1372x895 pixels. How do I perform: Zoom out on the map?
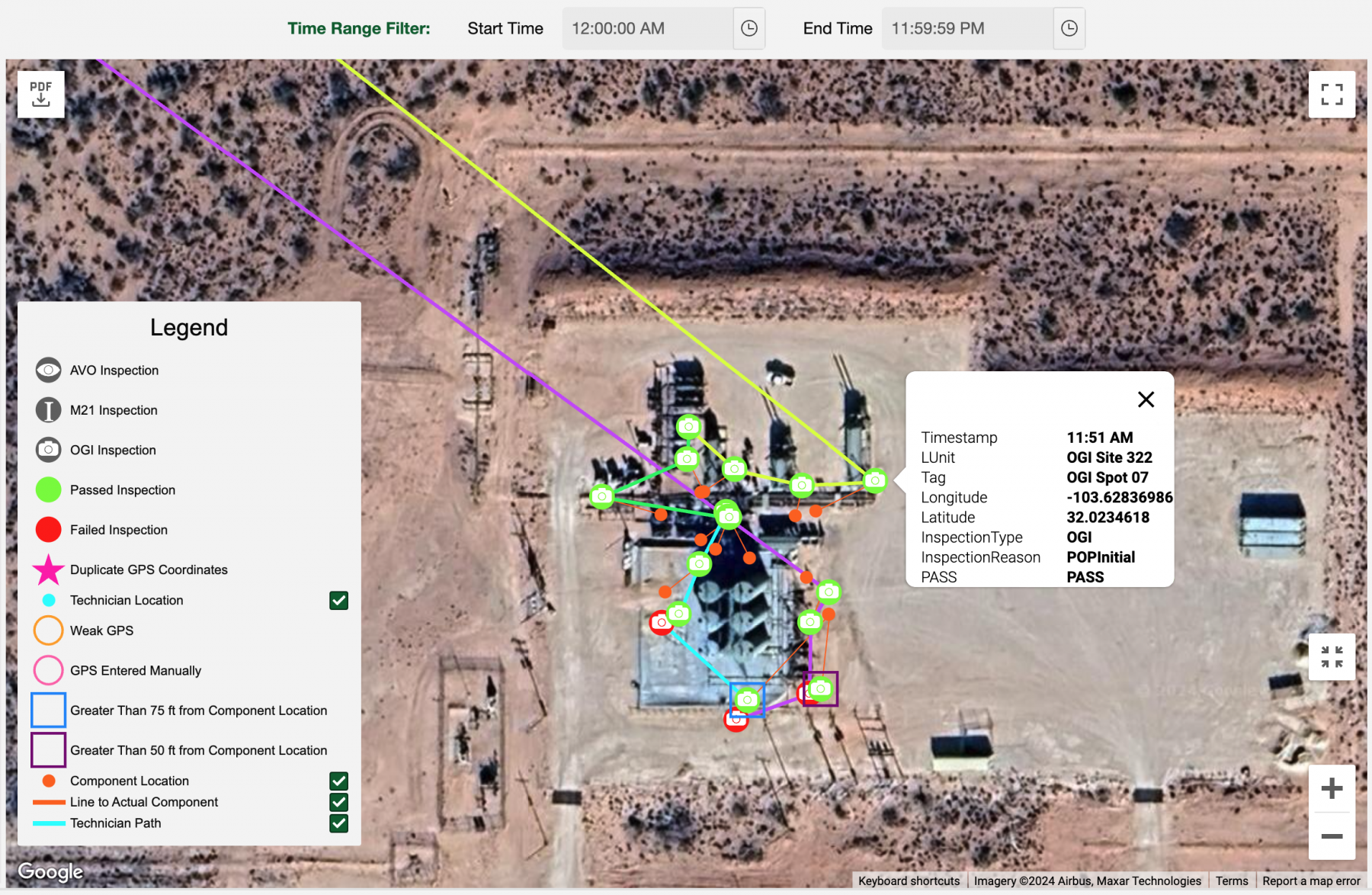click(1331, 836)
